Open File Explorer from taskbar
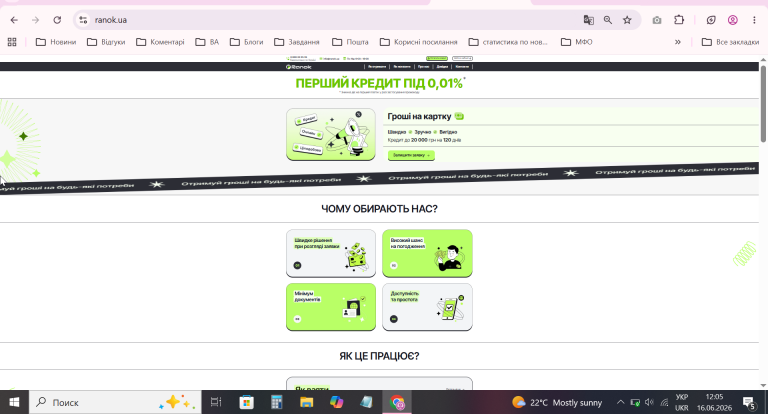Viewport: 768px width, 414px height. click(x=307, y=402)
